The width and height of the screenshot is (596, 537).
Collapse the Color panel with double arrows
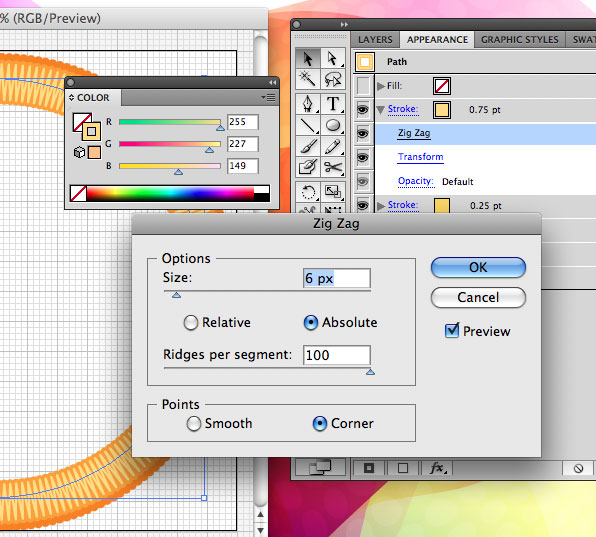[273, 82]
